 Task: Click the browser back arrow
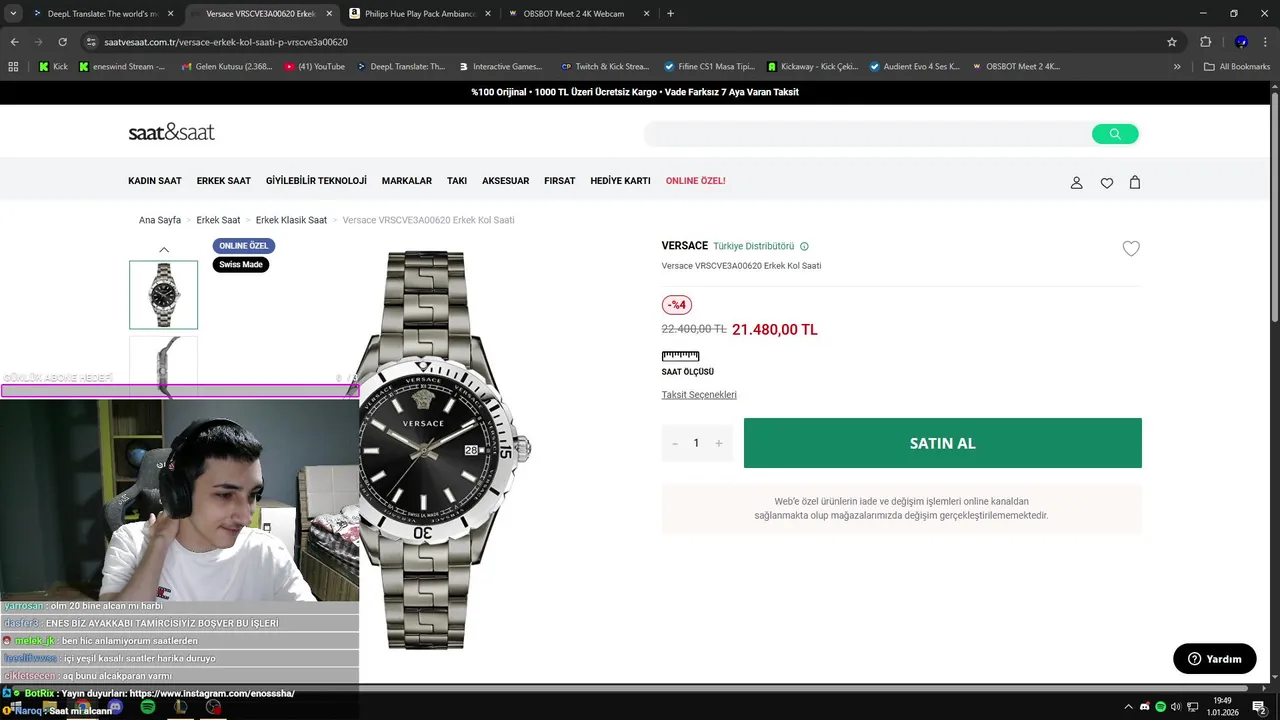[x=14, y=42]
